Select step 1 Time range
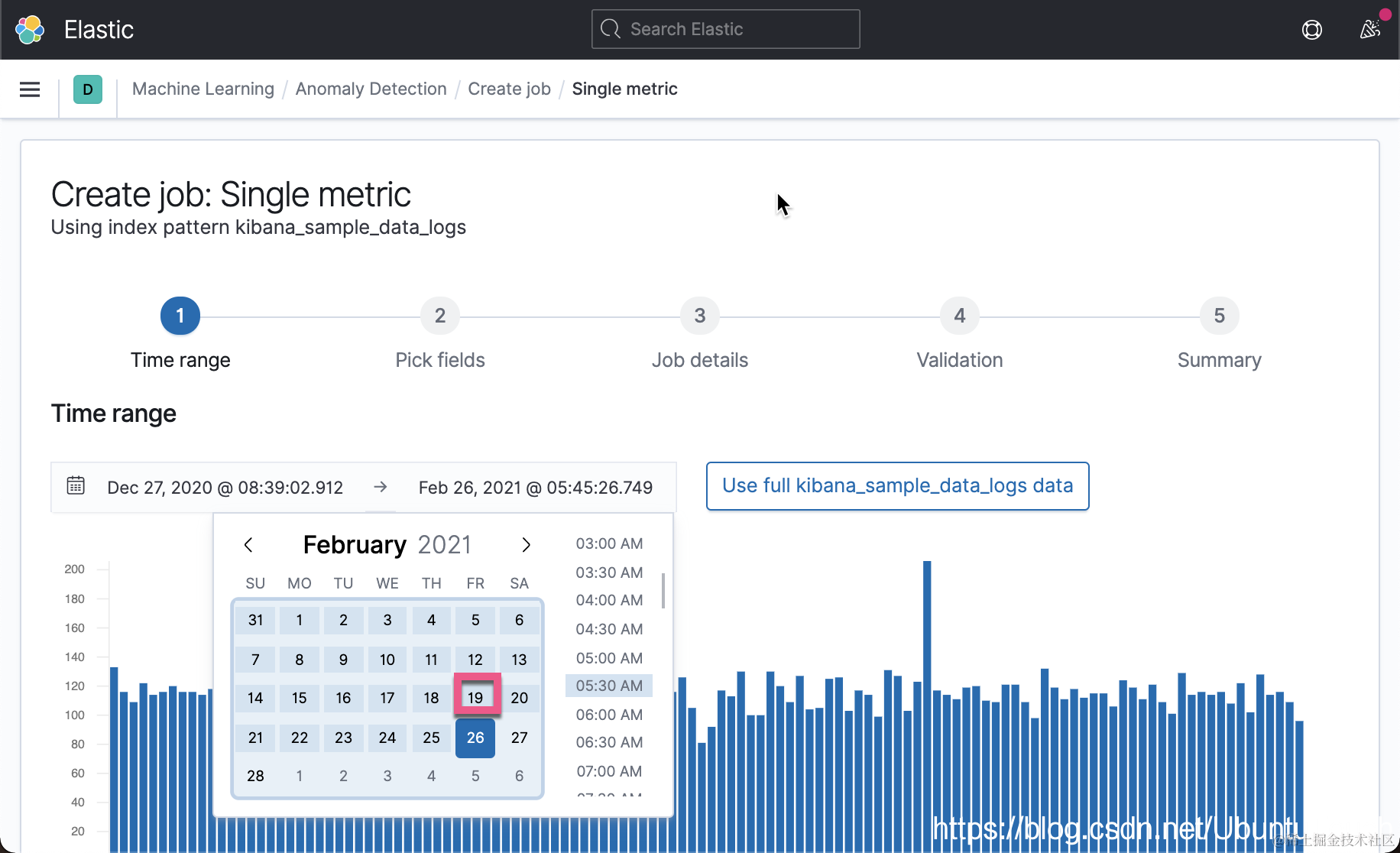The height and width of the screenshot is (853, 1400). [x=180, y=316]
